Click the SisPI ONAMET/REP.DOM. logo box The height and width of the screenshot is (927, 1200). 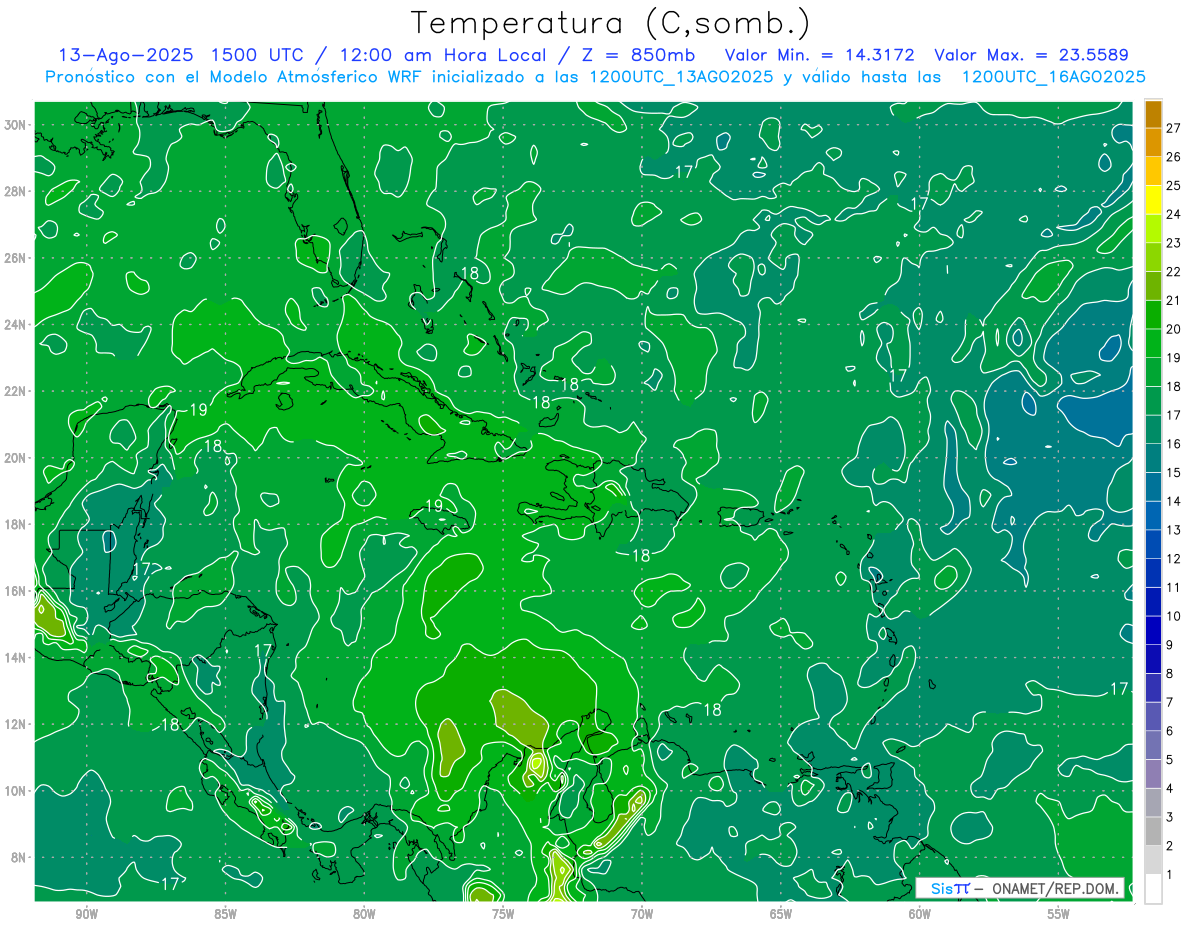(x=1020, y=888)
